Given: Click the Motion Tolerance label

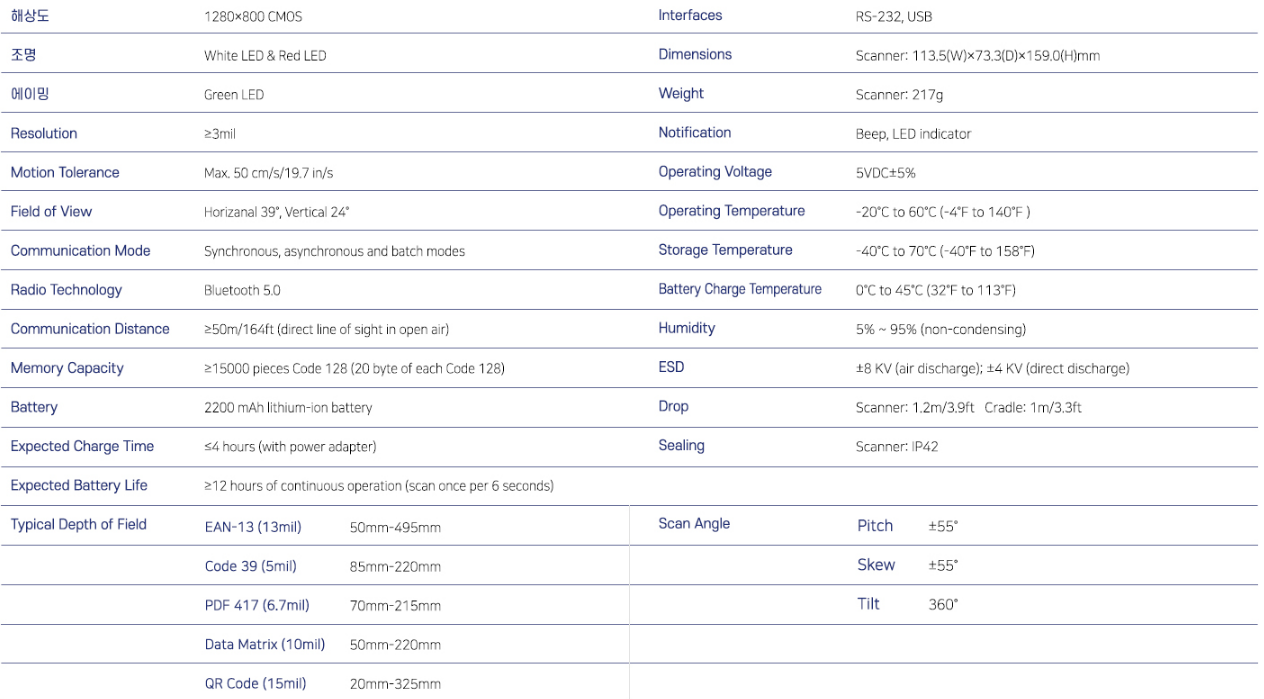Looking at the screenshot, I should pyautogui.click(x=65, y=172).
